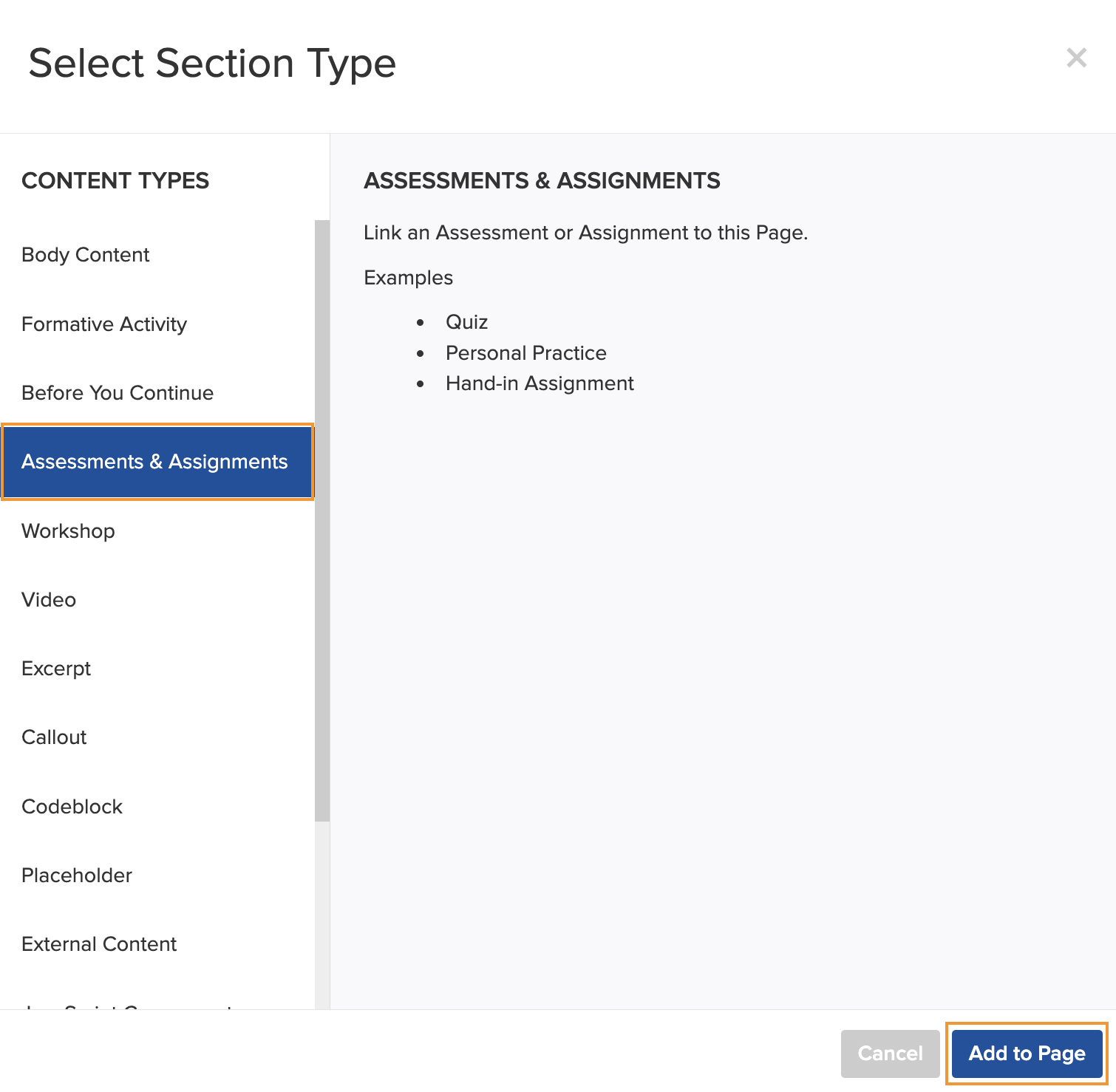Viewport: 1116px width, 1092px height.
Task: Click the Hand-in Assignment example text
Action: pyautogui.click(x=540, y=383)
